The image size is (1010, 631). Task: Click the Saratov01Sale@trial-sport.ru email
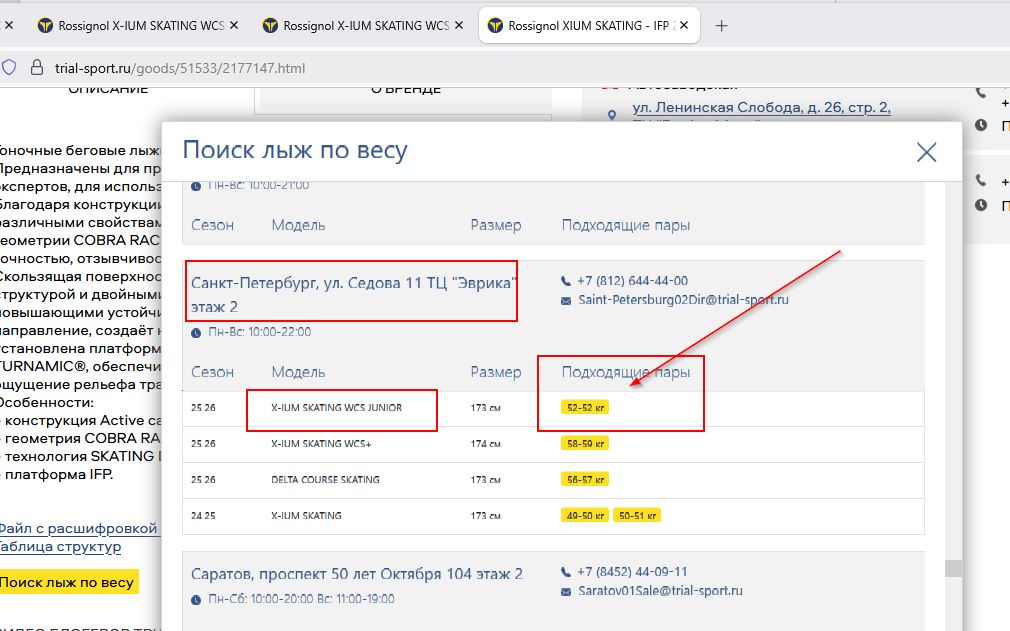click(x=660, y=590)
